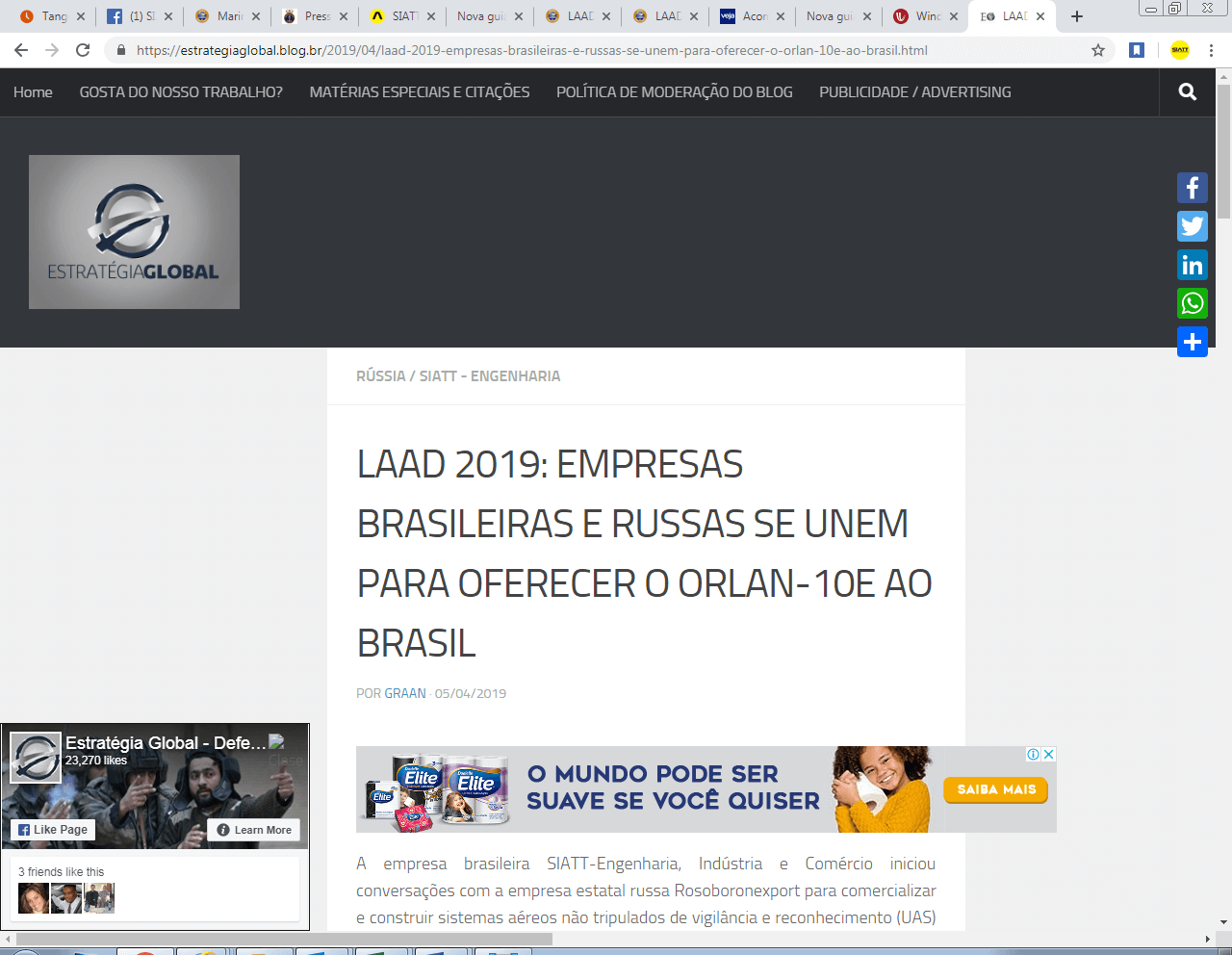Share article on WhatsApp via sidebar icon
Viewport: 1232px width, 955px height.
(x=1193, y=303)
